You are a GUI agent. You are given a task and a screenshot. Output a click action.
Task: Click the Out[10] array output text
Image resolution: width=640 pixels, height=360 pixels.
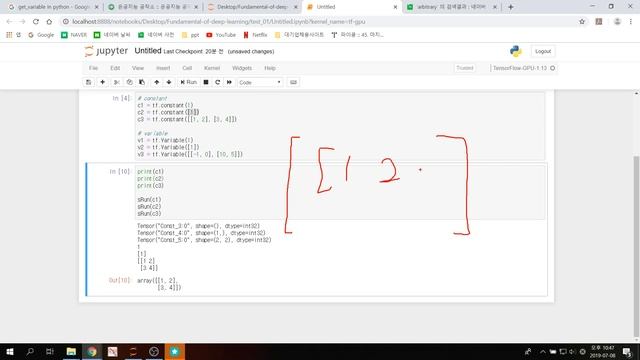tap(159, 284)
